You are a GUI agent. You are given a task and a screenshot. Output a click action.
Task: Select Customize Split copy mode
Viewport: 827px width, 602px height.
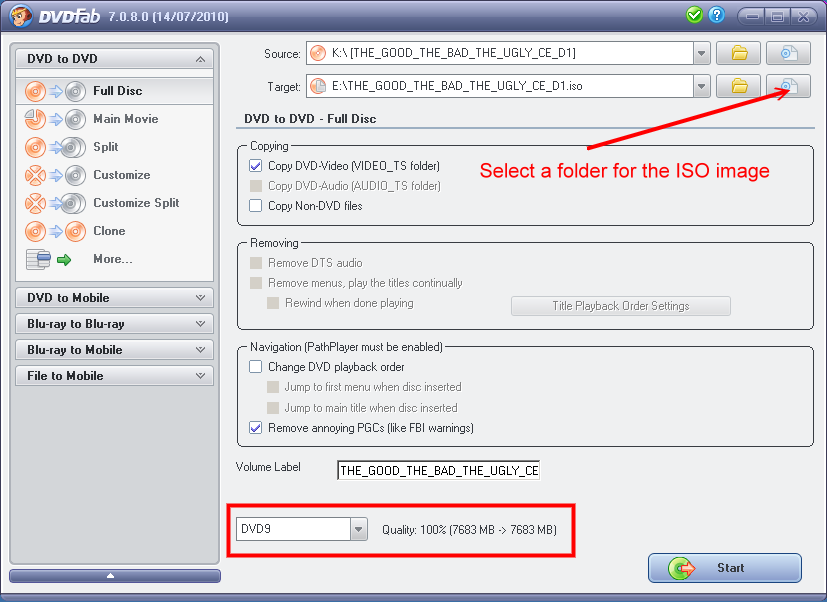(114, 203)
